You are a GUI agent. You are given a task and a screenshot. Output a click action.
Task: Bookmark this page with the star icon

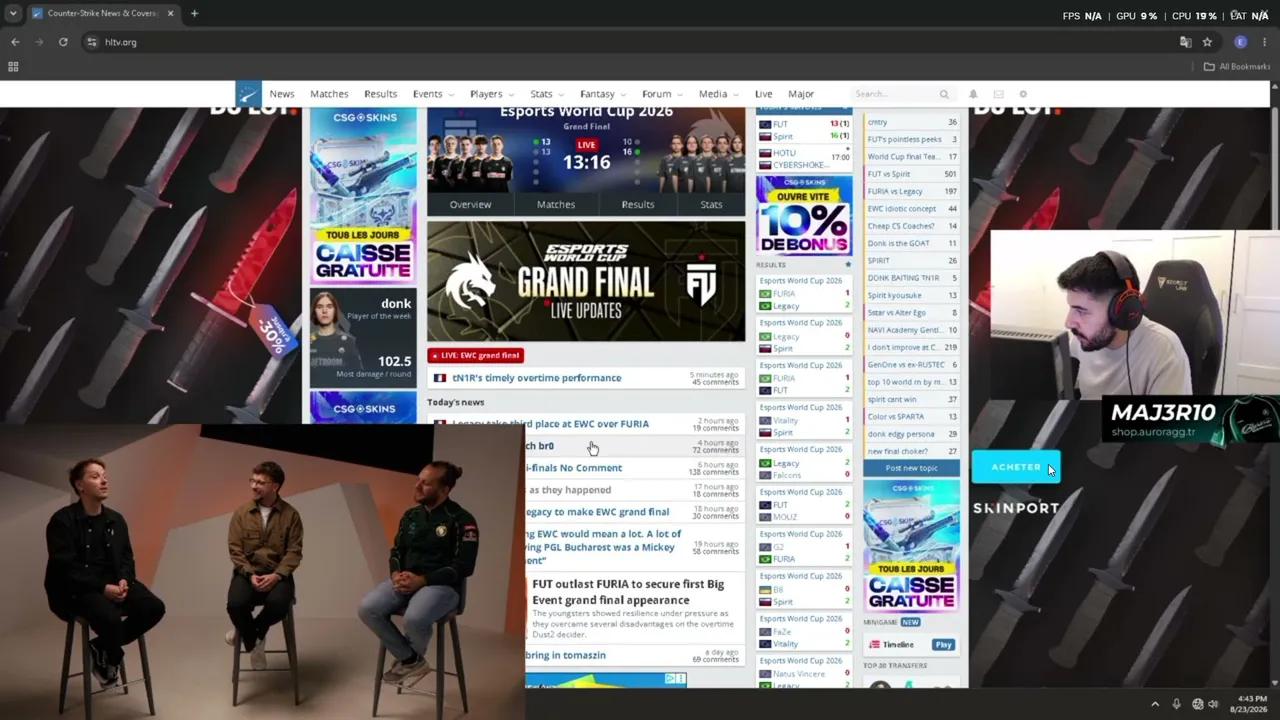click(x=1207, y=42)
